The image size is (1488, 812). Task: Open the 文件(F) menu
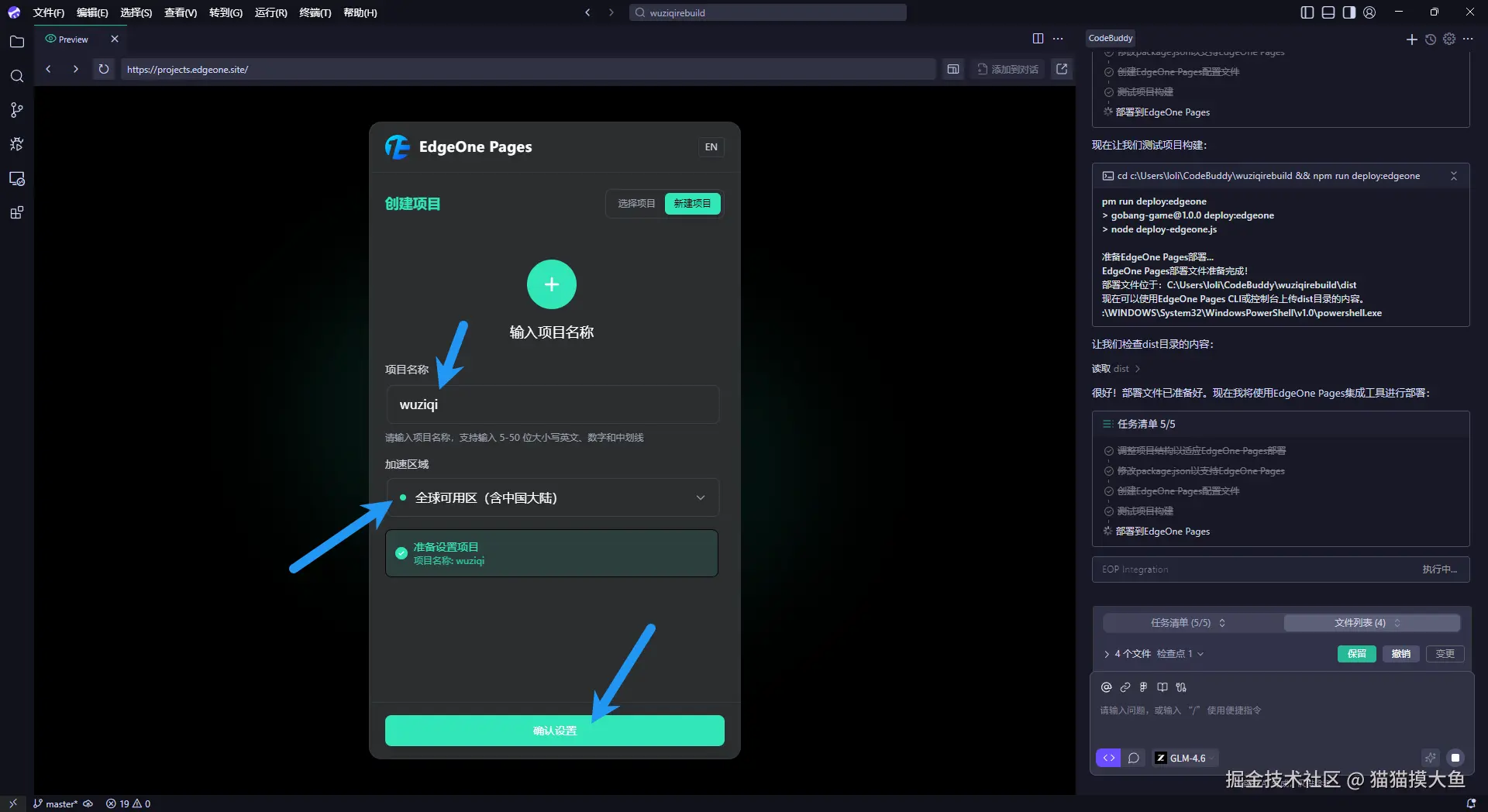click(x=48, y=12)
